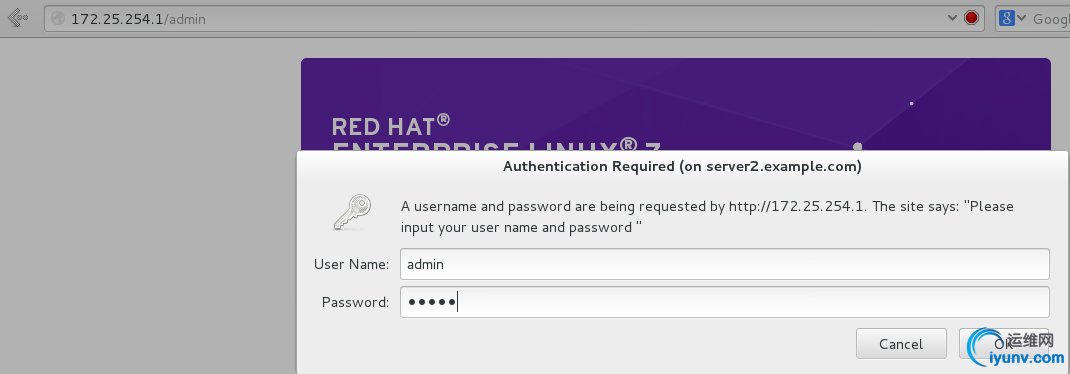Focus the Password input field
The image size is (1070, 374).
(725, 302)
